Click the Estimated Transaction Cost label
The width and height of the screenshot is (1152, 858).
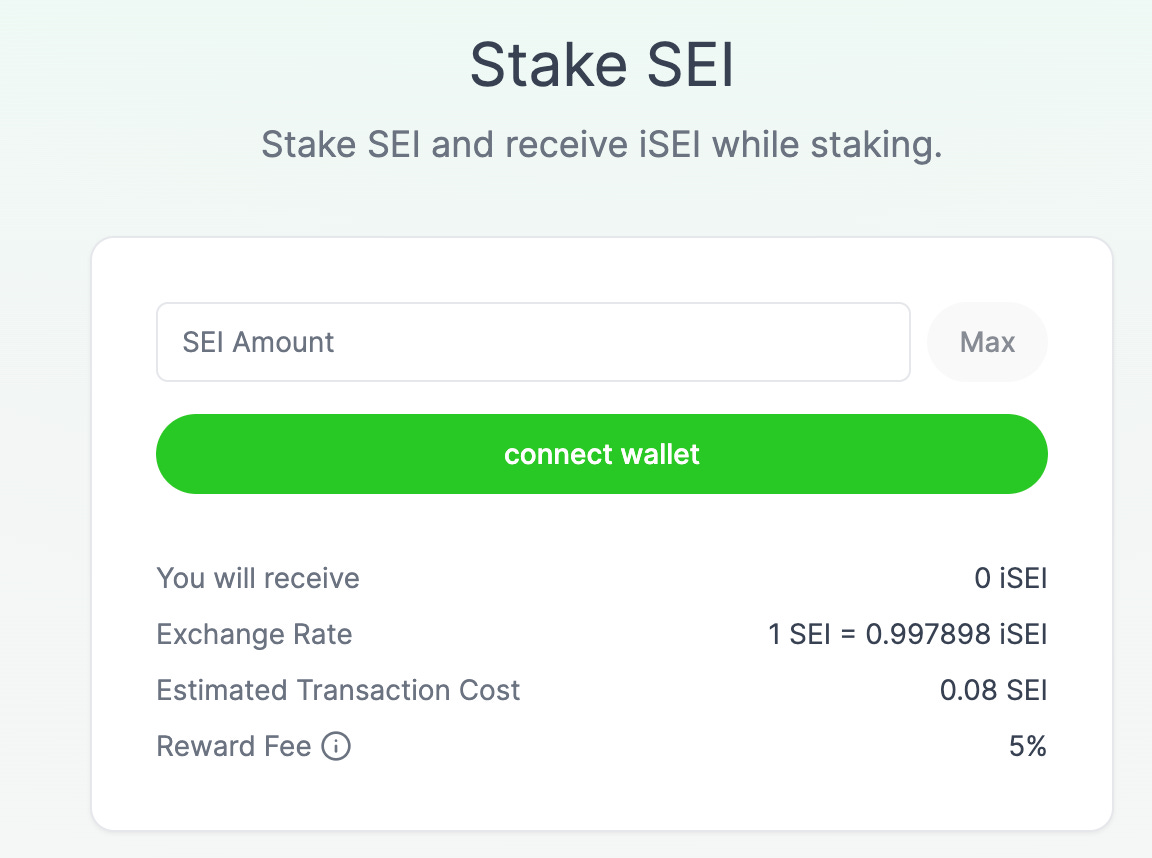pos(338,690)
